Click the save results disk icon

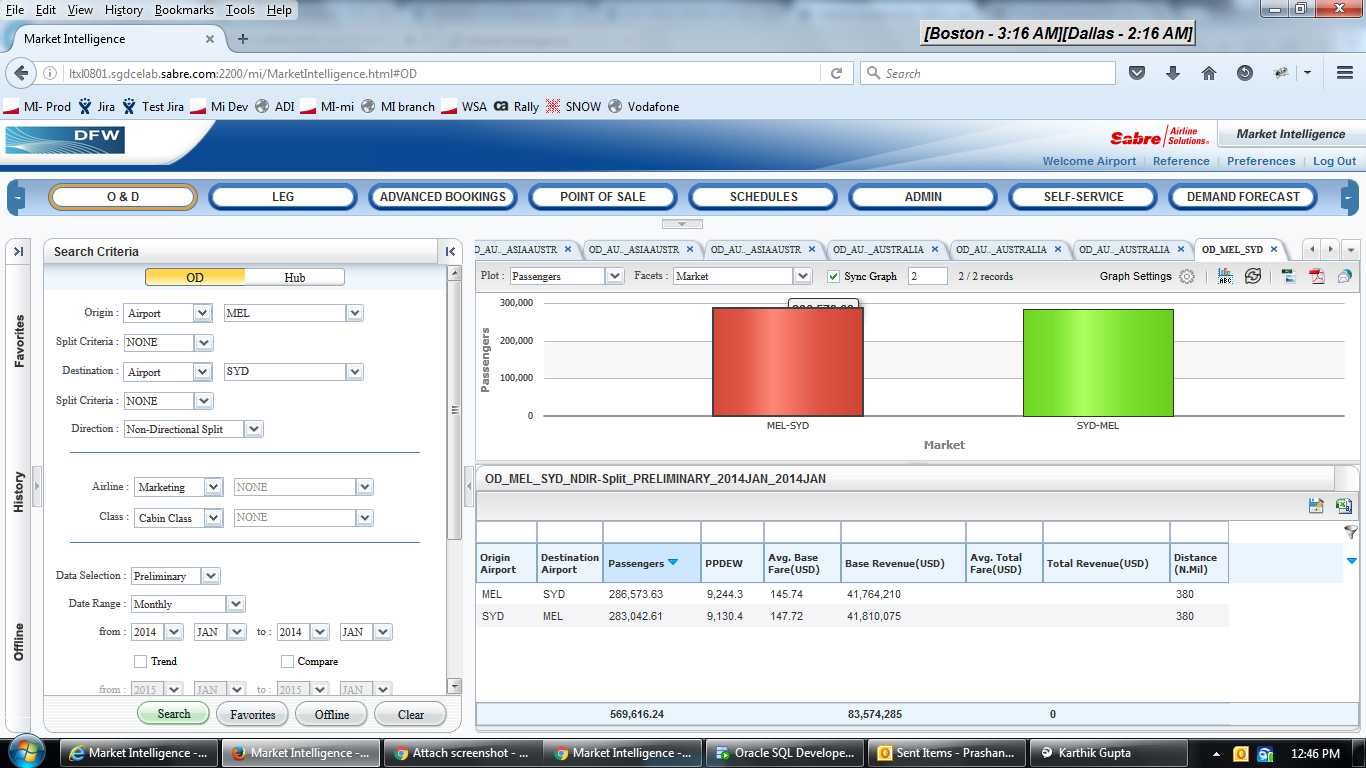click(x=1317, y=506)
